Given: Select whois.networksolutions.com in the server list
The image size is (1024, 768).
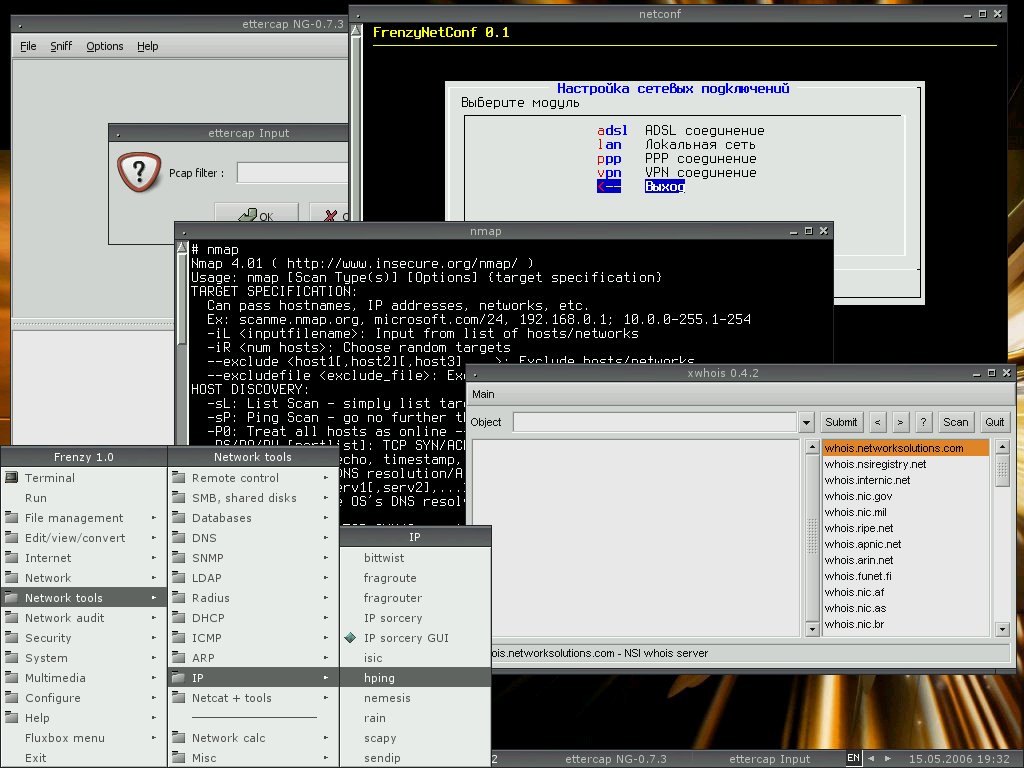Looking at the screenshot, I should tap(906, 448).
